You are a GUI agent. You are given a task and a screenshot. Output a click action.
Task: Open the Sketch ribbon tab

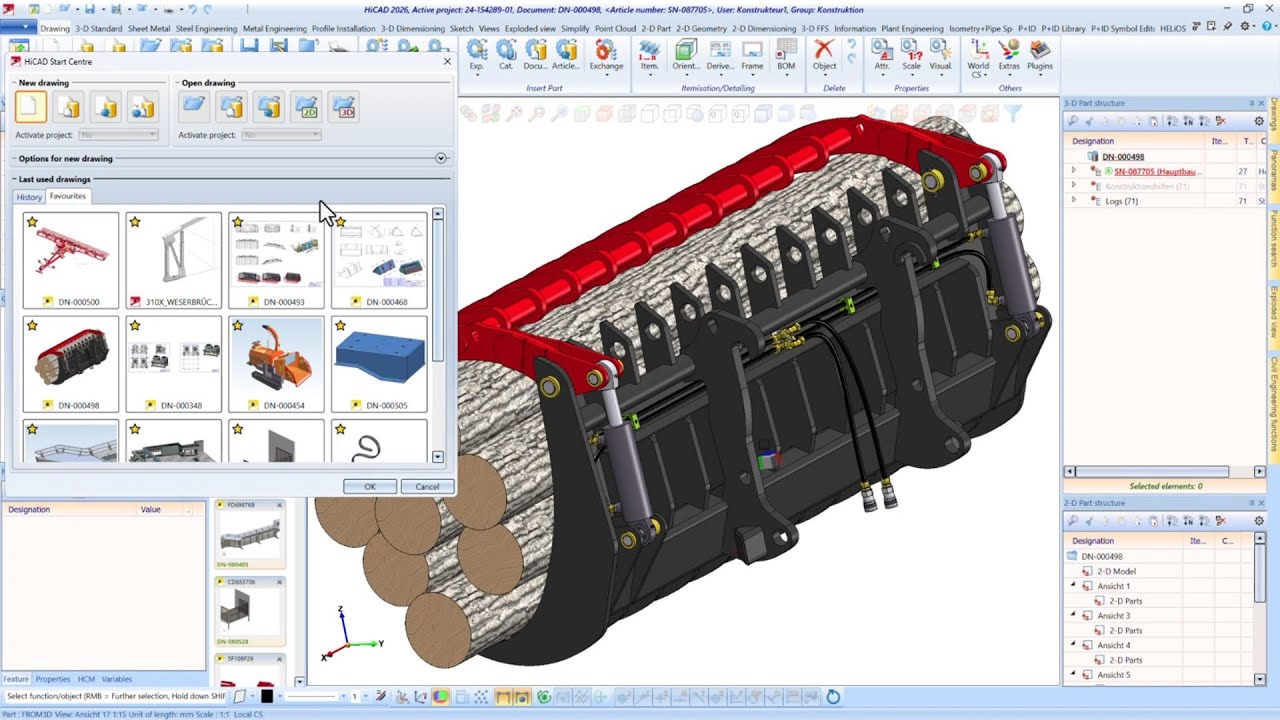[x=461, y=28]
